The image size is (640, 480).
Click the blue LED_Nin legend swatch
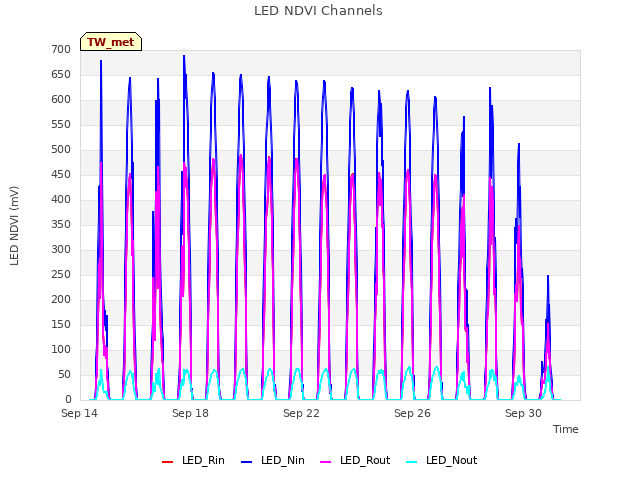point(247,462)
